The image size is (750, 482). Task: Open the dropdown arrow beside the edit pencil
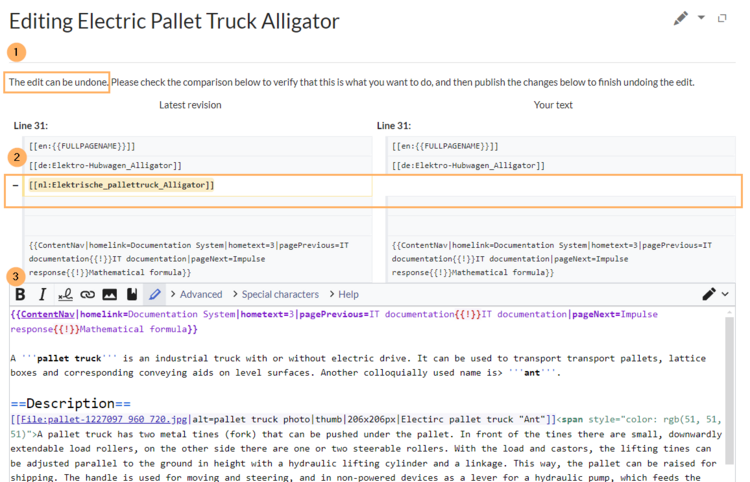coord(701,18)
